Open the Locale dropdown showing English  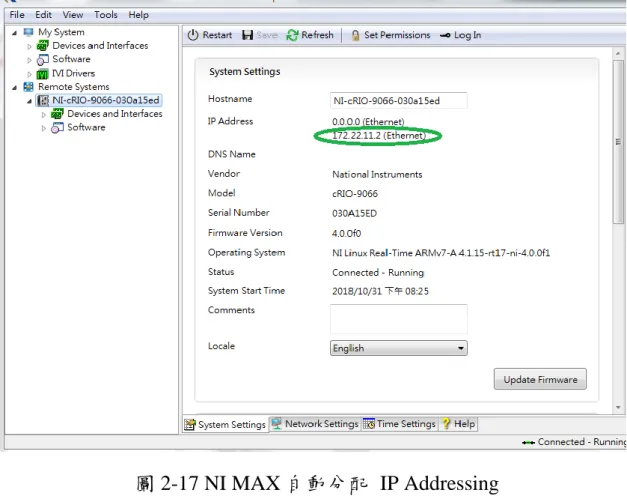pyautogui.click(x=399, y=348)
